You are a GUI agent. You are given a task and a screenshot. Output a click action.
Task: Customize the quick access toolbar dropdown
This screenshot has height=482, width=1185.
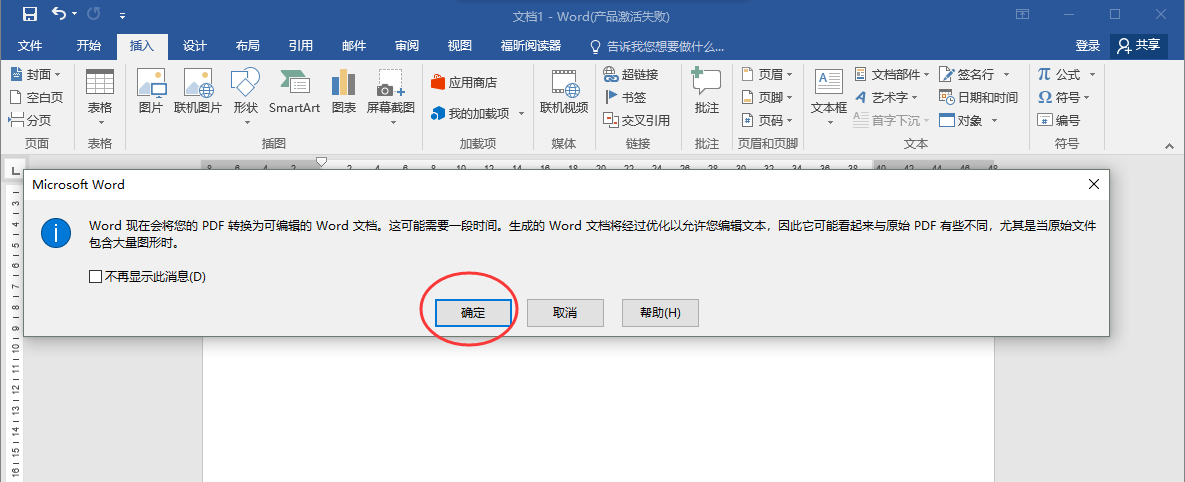coord(122,15)
